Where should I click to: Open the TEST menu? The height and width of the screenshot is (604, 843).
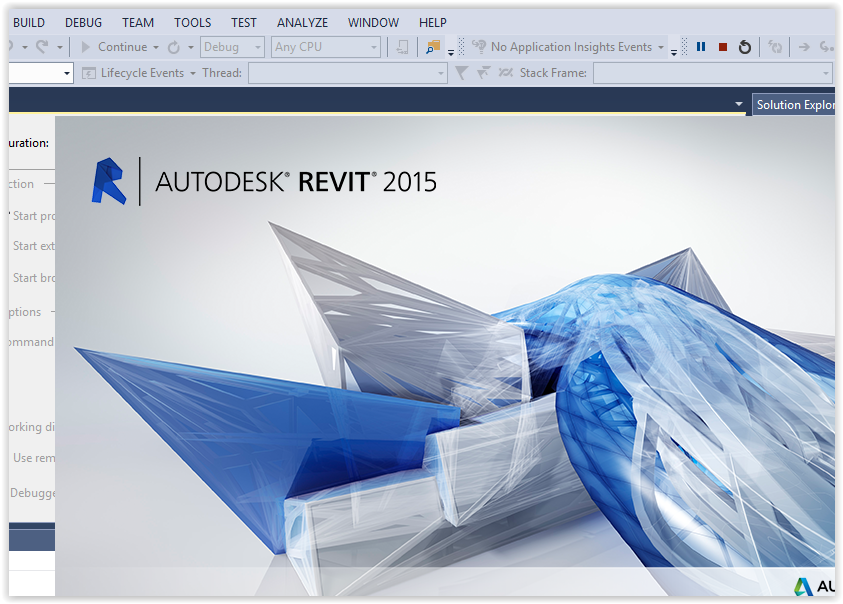[244, 23]
